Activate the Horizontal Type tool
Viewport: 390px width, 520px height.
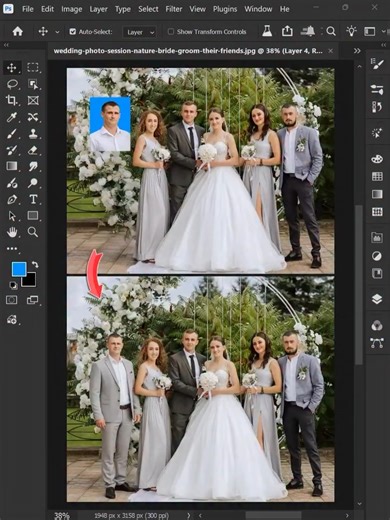coord(33,199)
